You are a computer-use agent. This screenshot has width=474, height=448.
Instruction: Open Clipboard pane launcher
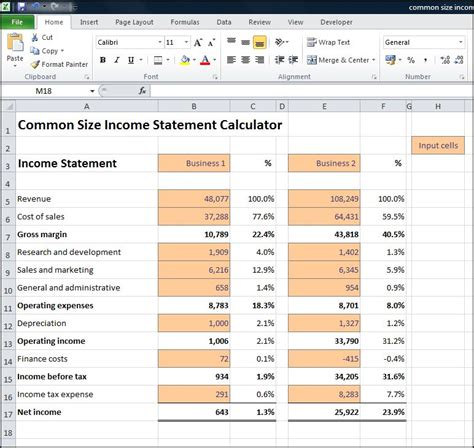pos(87,77)
